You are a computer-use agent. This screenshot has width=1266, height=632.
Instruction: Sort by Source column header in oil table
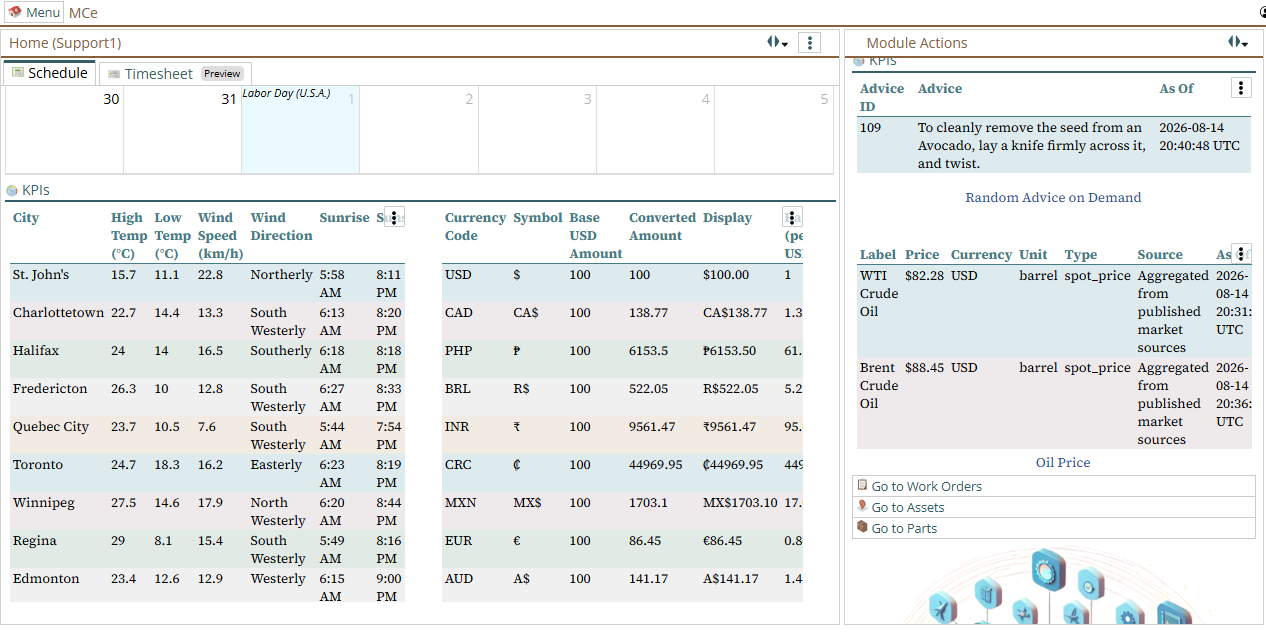(x=1160, y=255)
